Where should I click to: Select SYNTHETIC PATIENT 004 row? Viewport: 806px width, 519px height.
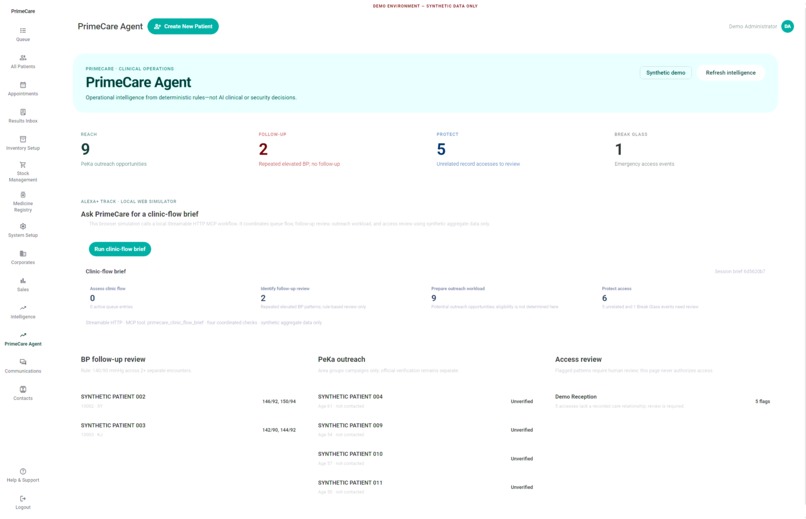tap(426, 401)
